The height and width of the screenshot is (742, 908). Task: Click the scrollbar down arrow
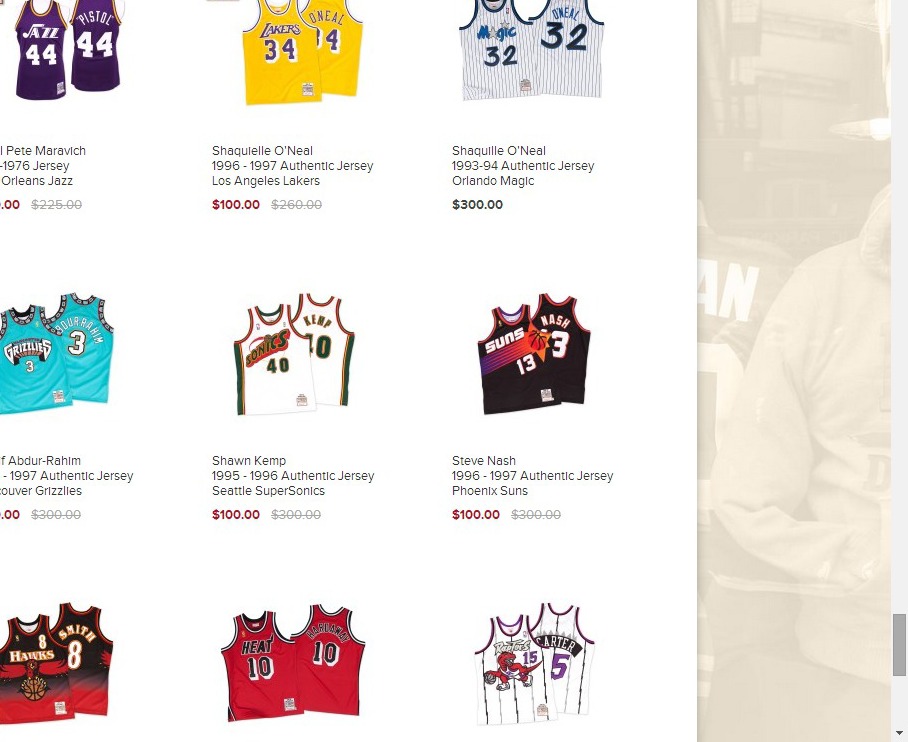[x=899, y=734]
